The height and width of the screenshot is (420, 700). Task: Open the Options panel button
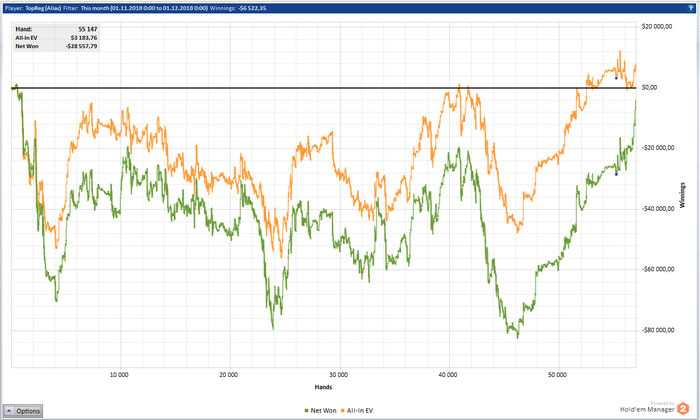point(23,411)
